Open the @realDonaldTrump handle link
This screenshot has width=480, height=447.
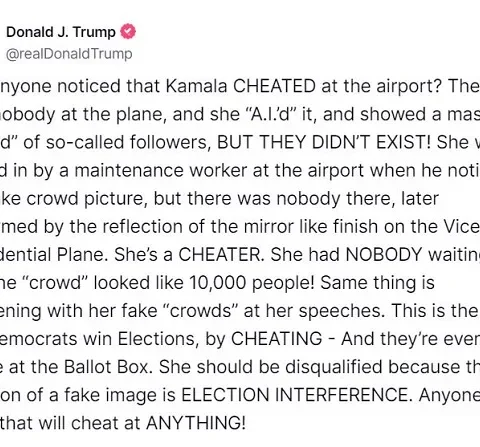tap(69, 54)
